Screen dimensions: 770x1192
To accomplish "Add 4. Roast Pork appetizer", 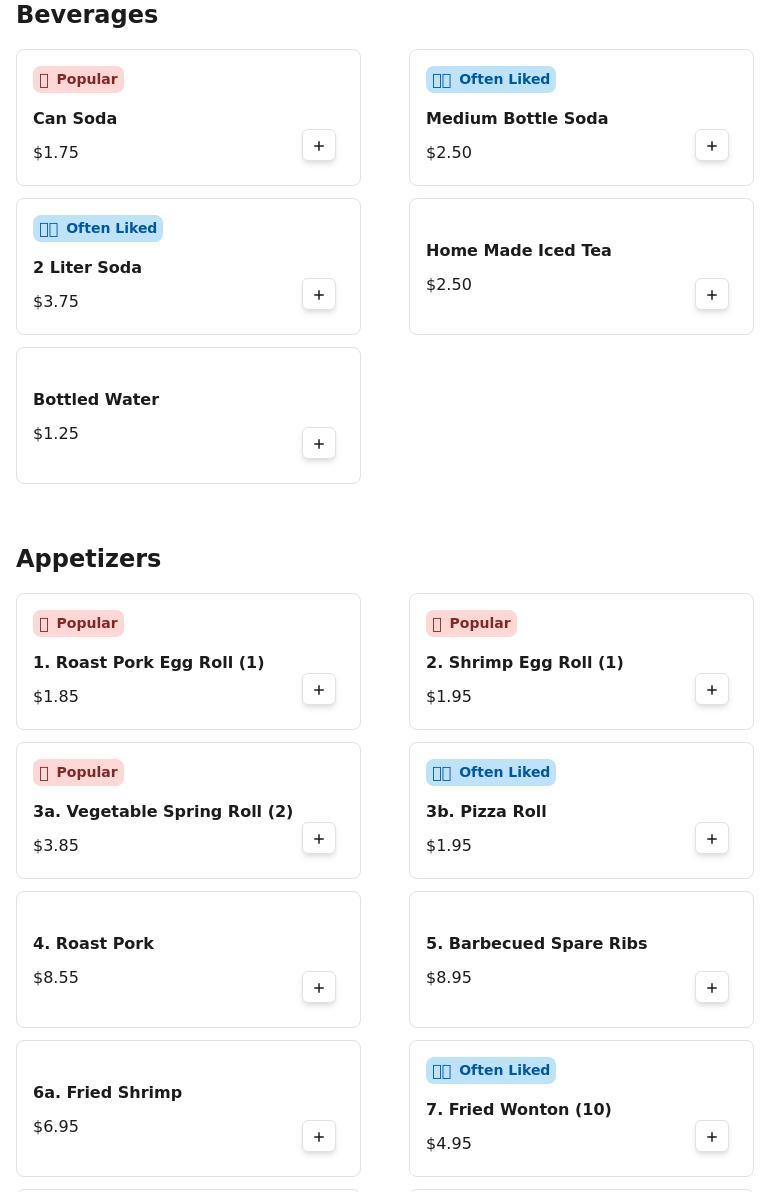I will pyautogui.click(x=319, y=988).
